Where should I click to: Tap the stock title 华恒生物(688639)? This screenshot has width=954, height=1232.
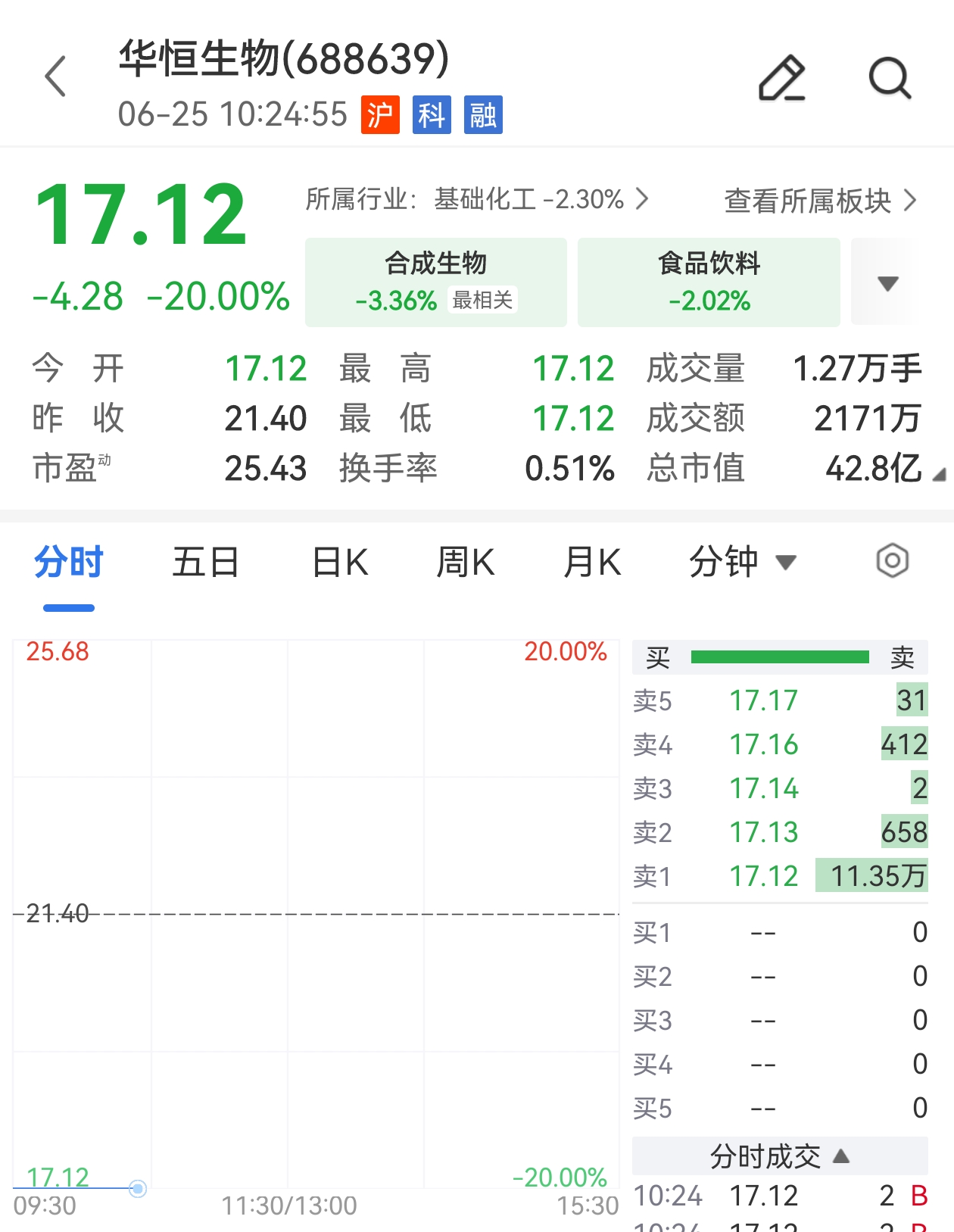(284, 58)
